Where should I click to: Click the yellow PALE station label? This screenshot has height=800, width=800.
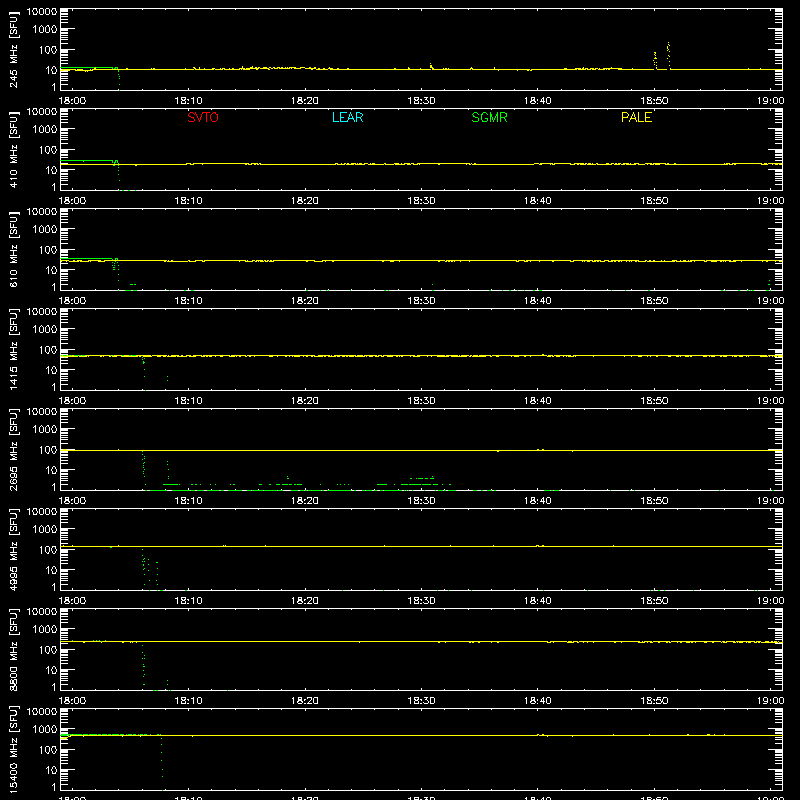tap(636, 117)
